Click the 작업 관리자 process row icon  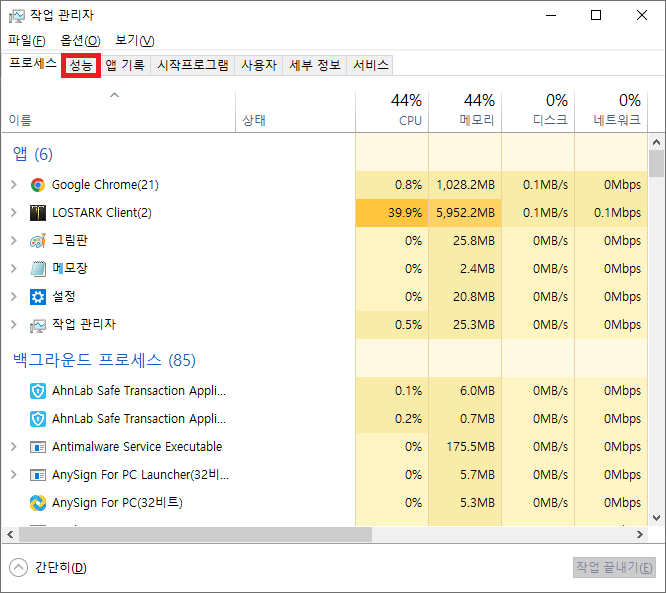[x=38, y=325]
